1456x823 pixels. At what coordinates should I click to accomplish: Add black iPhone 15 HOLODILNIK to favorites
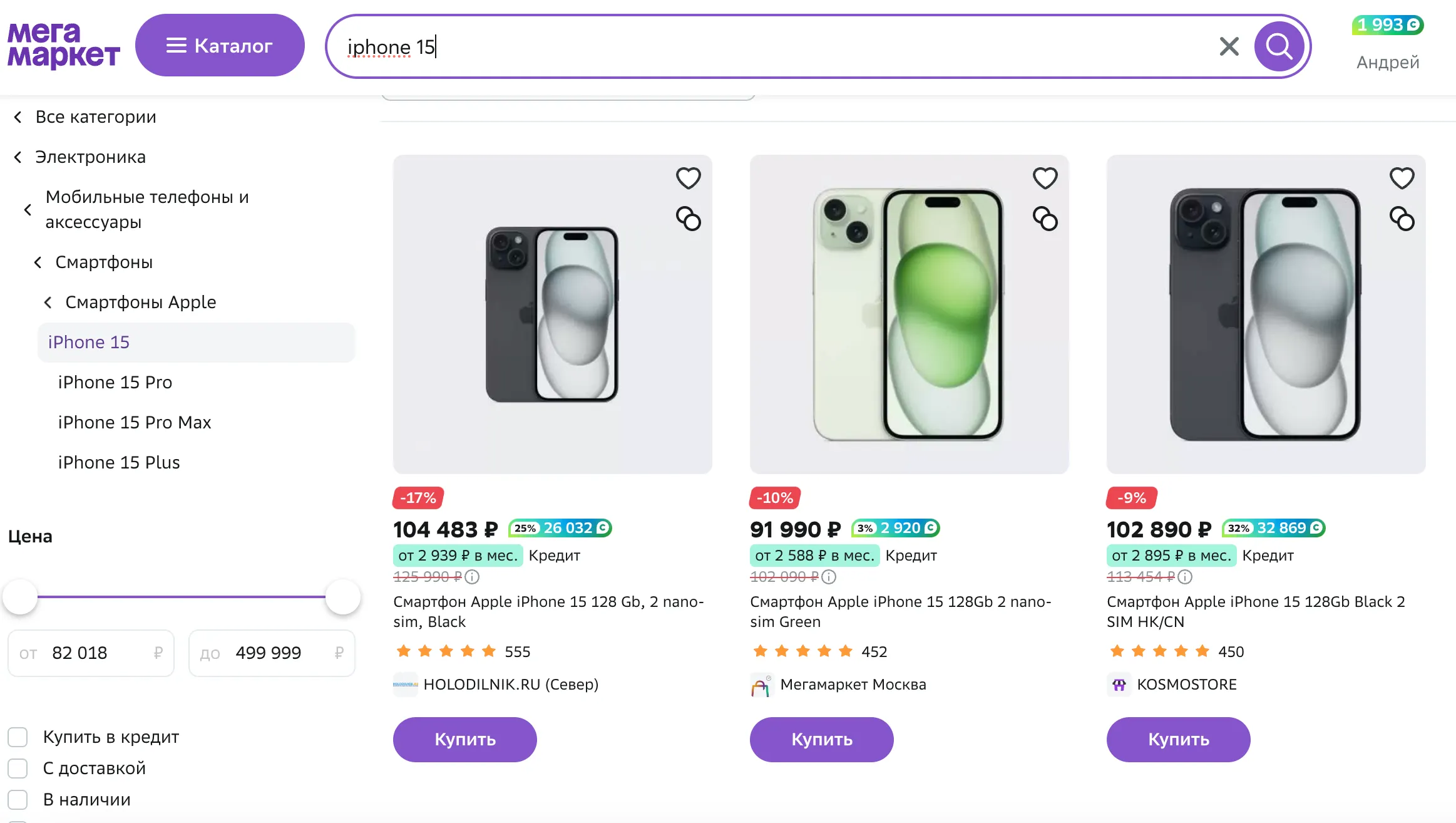[688, 179]
